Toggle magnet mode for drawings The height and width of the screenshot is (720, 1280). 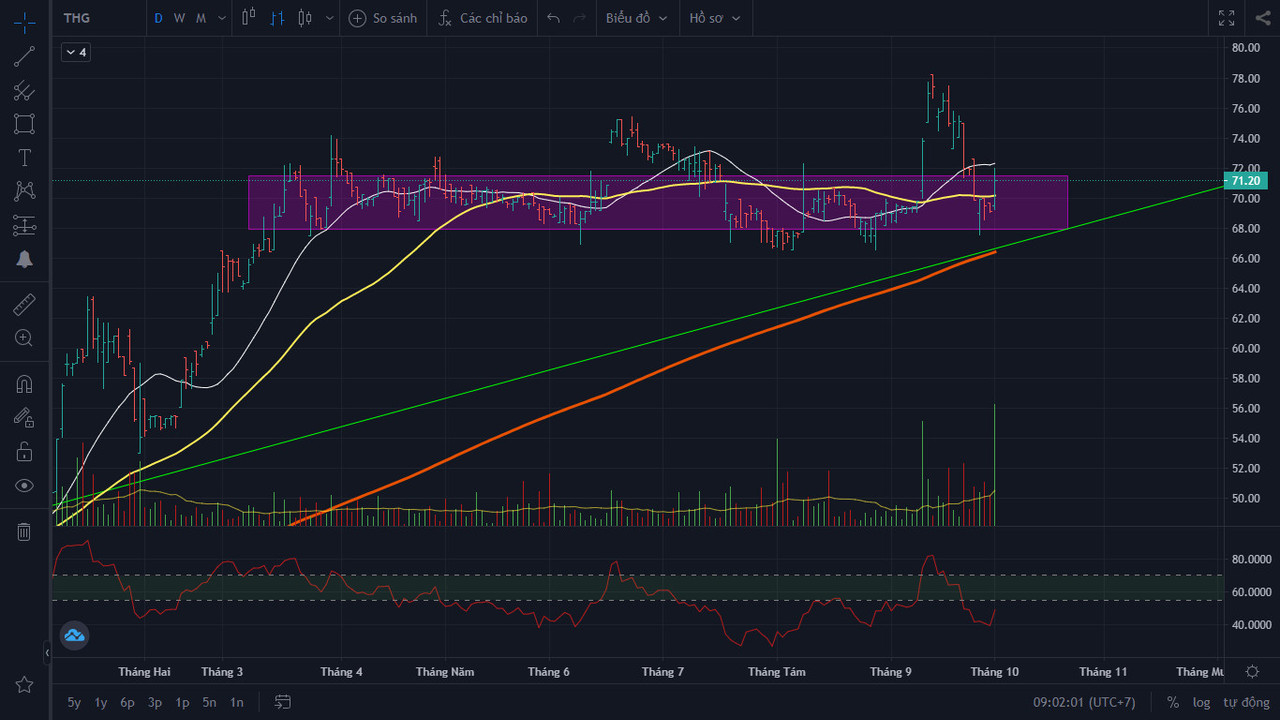[24, 384]
